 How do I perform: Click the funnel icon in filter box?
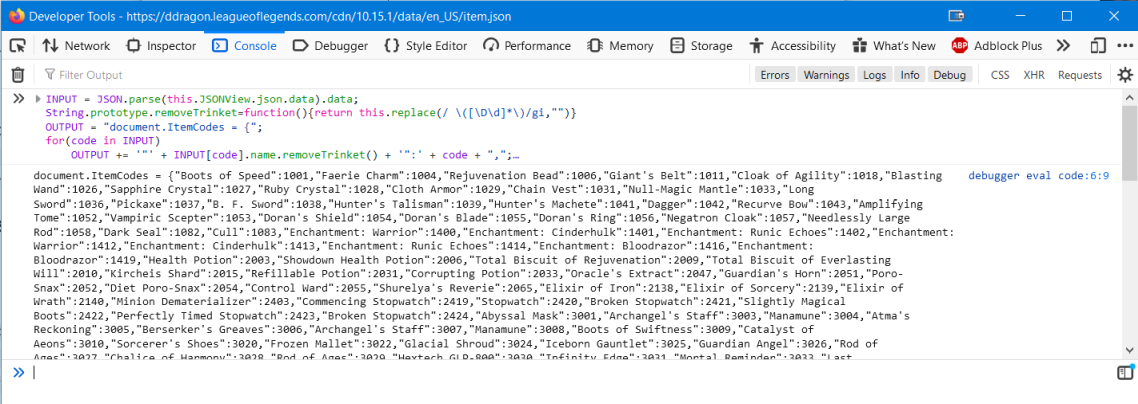(49, 75)
